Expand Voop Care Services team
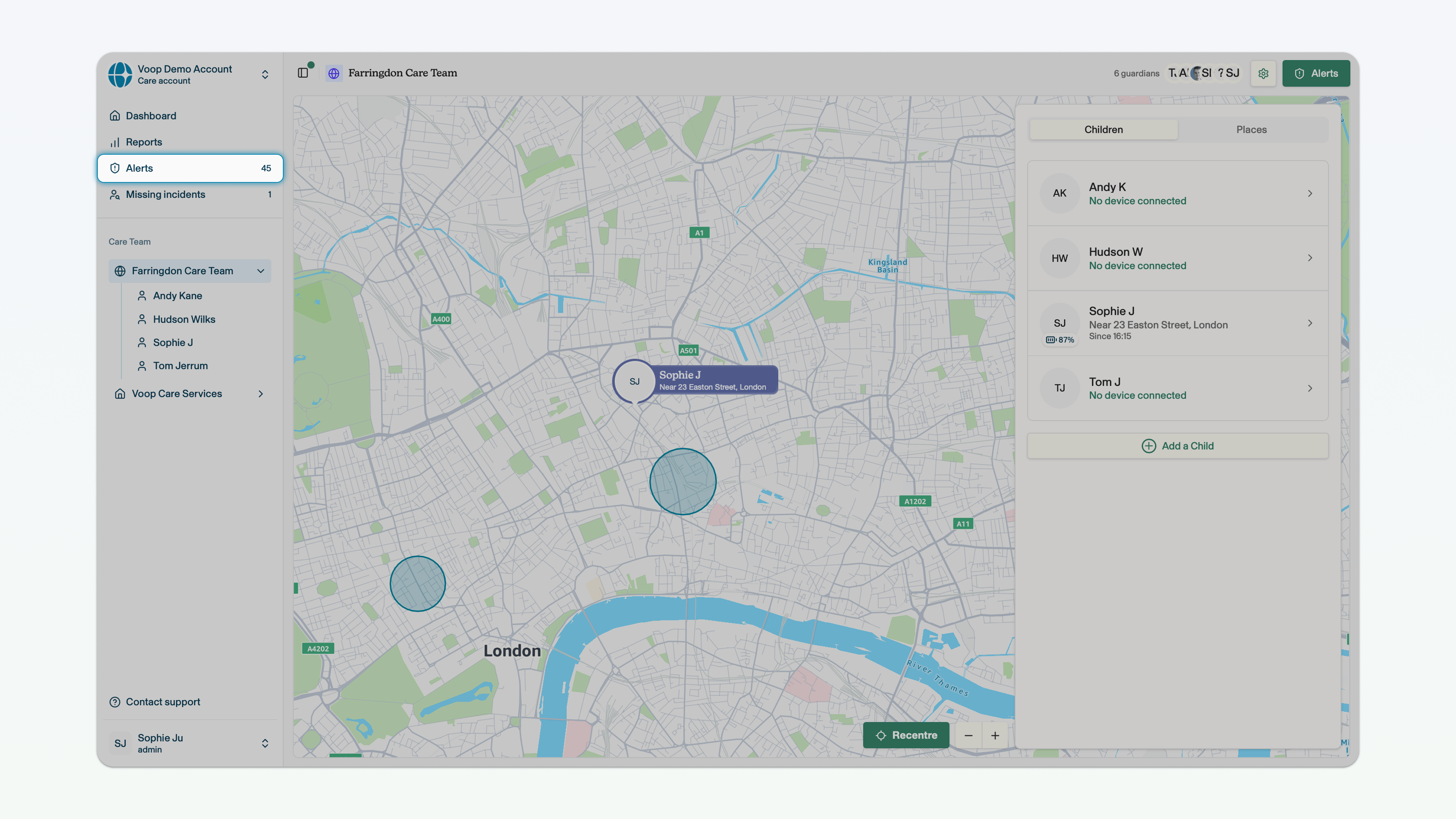 [x=260, y=394]
